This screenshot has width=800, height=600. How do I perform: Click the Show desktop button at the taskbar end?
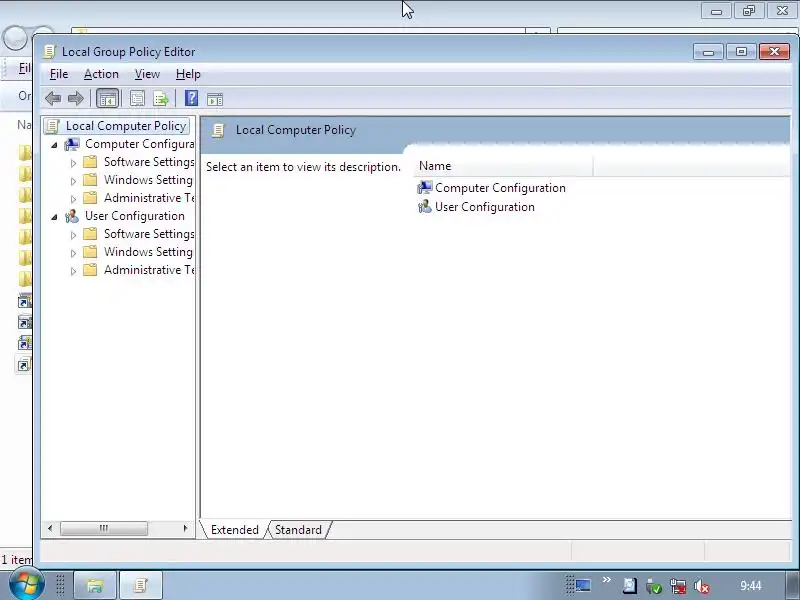(x=793, y=585)
